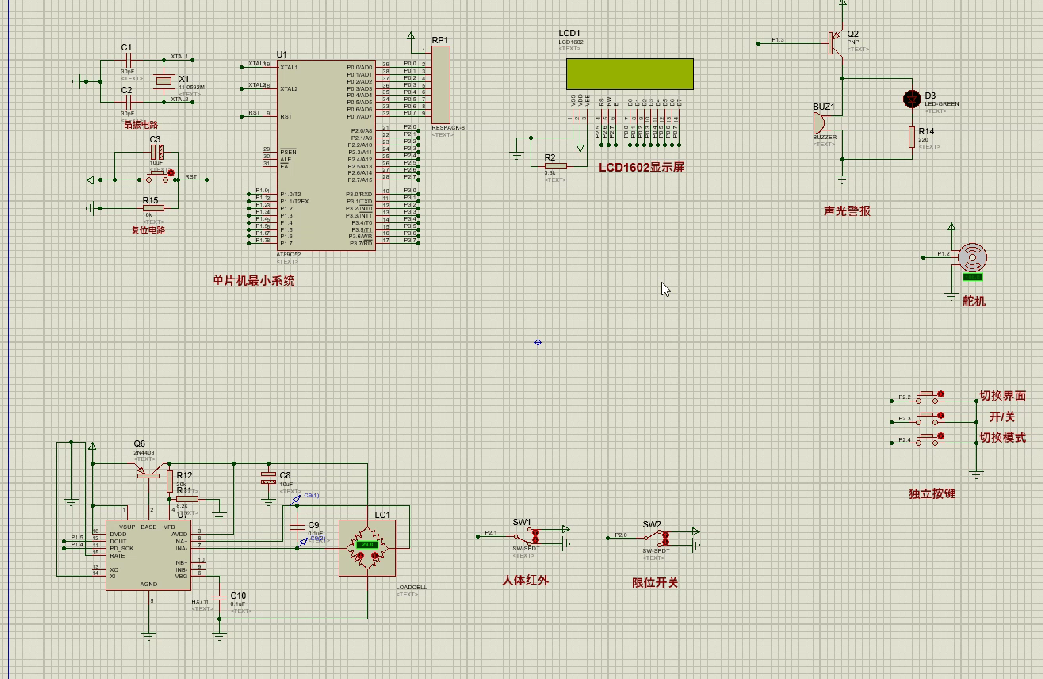This screenshot has height=679, width=1043.
Task: Select the servo motor component
Action: point(972,259)
